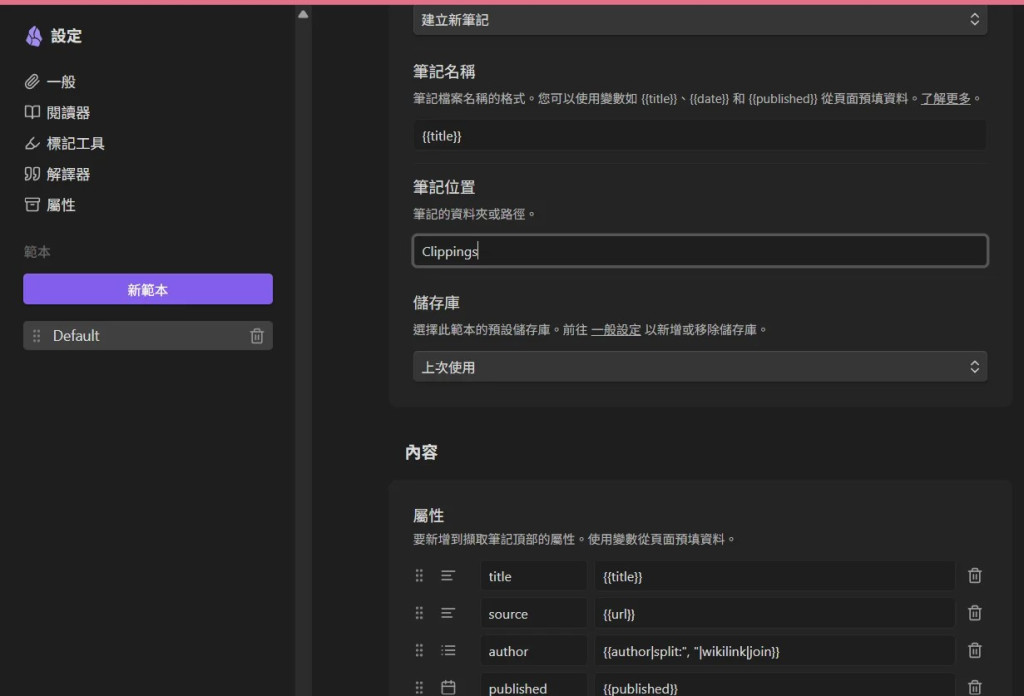This screenshot has height=696, width=1024.
Task: Open the 建立新筆記 behavior dropdown
Action: [x=700, y=20]
